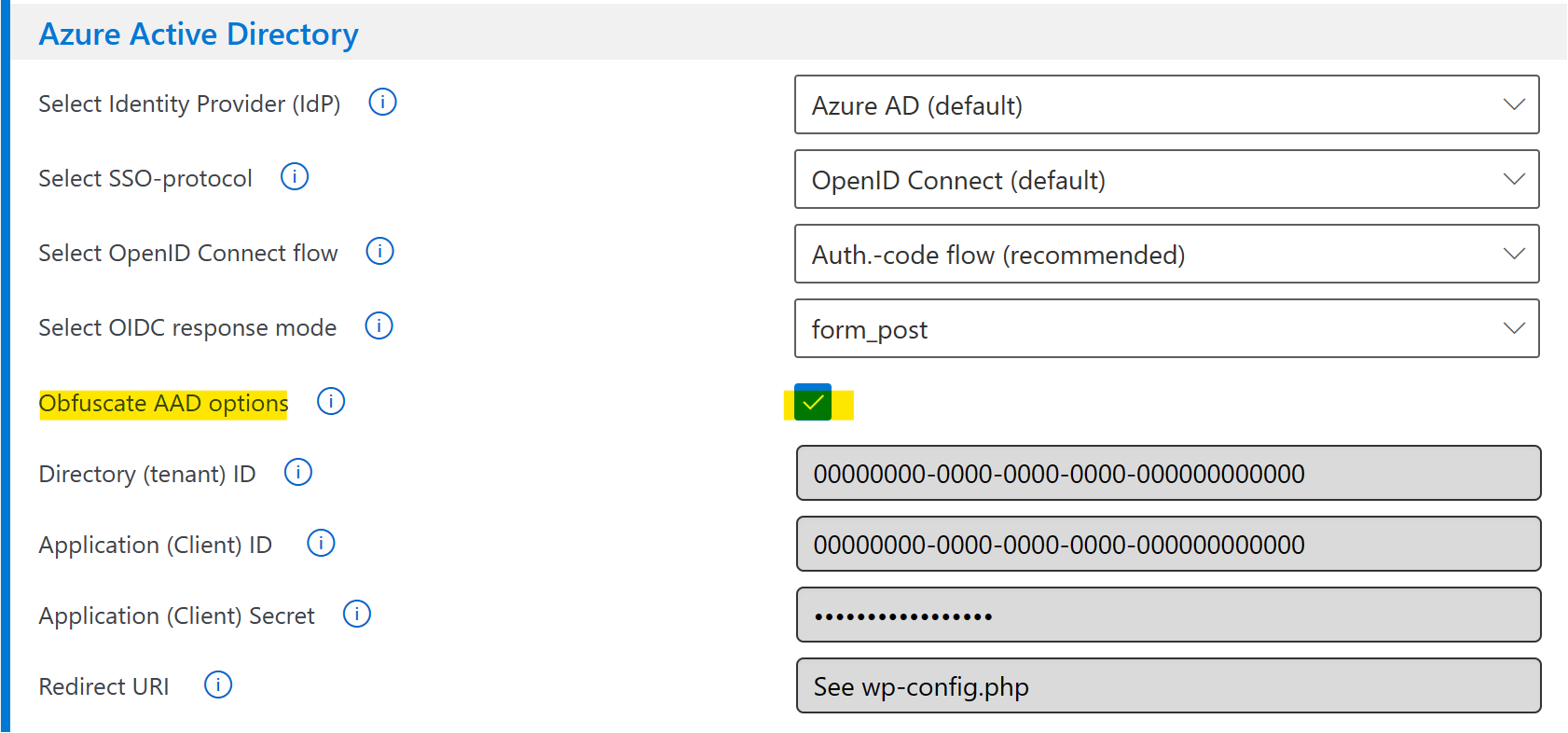
Task: Click the Application (Client) ID field
Action: (1168, 544)
